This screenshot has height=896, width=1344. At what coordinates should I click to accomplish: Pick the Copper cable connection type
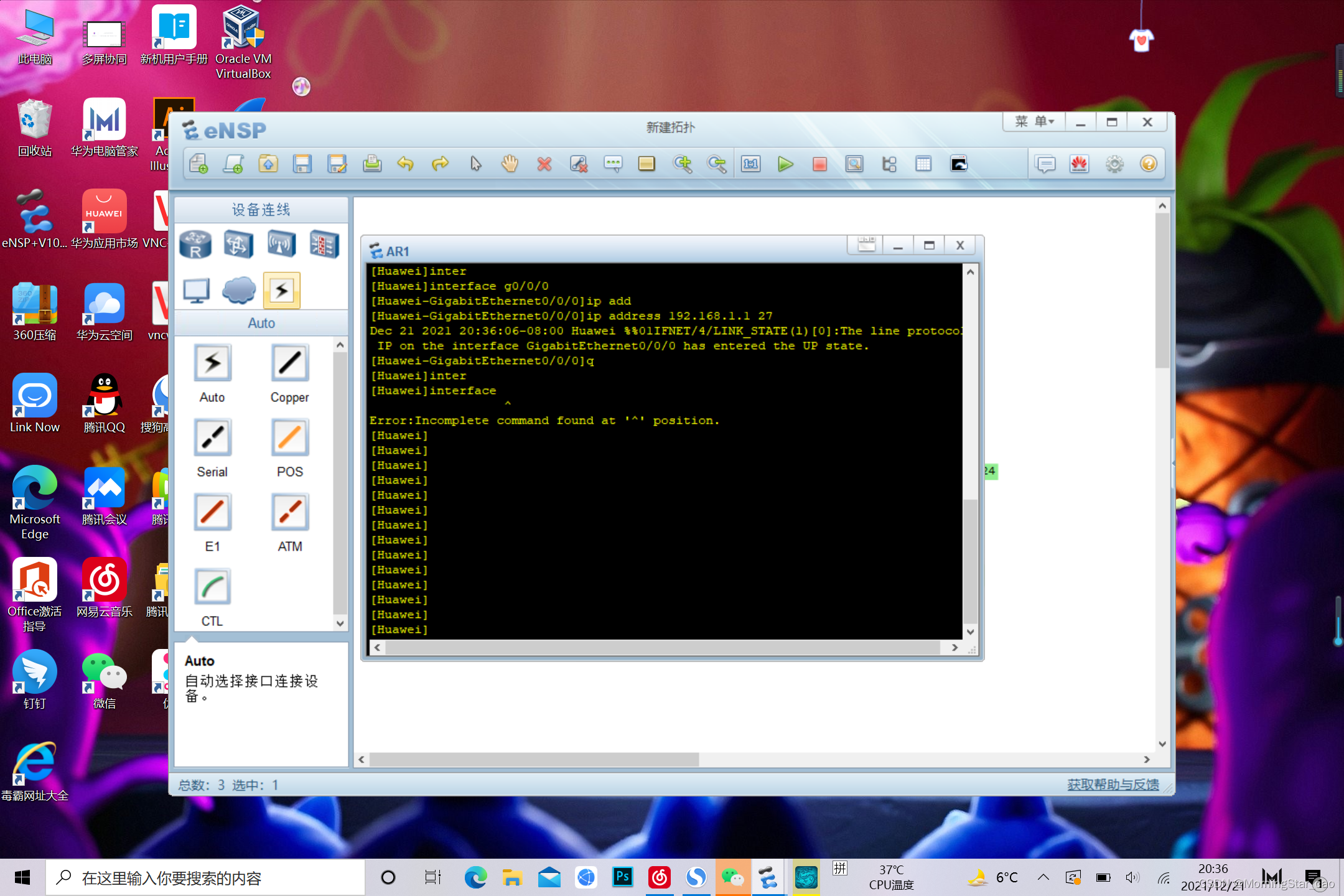(x=289, y=363)
